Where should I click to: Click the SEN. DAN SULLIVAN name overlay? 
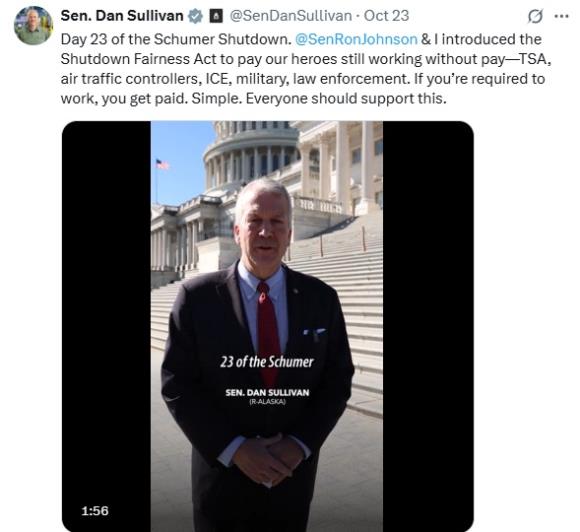tap(267, 393)
